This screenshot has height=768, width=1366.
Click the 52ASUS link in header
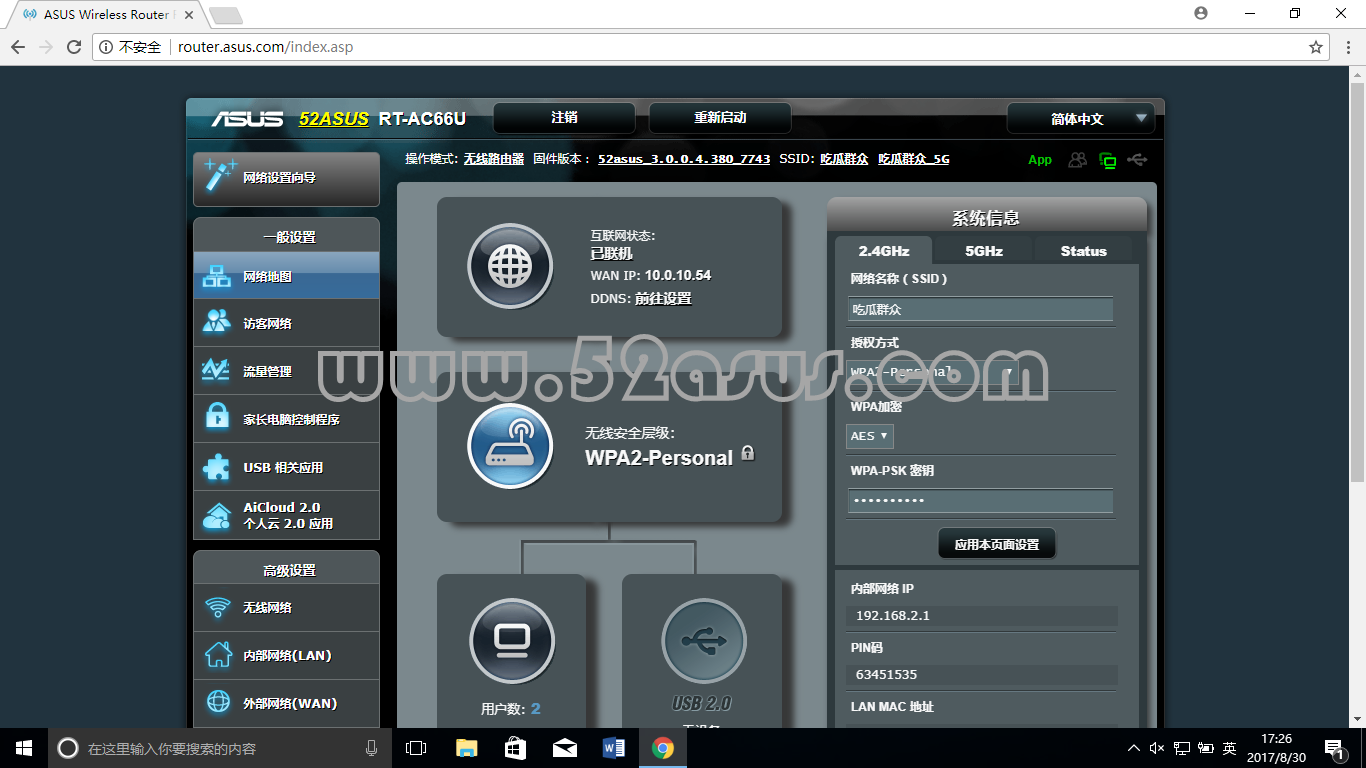click(x=334, y=119)
